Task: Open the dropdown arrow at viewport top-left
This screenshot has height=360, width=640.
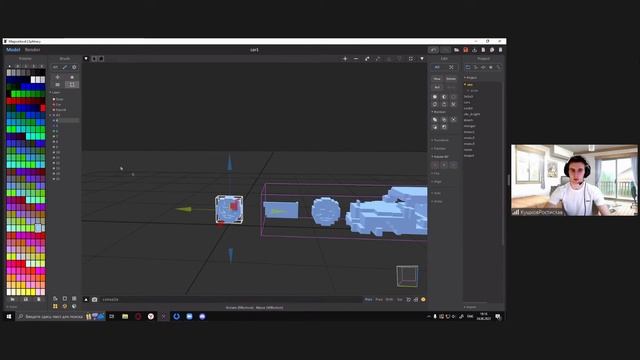Action: point(86,59)
